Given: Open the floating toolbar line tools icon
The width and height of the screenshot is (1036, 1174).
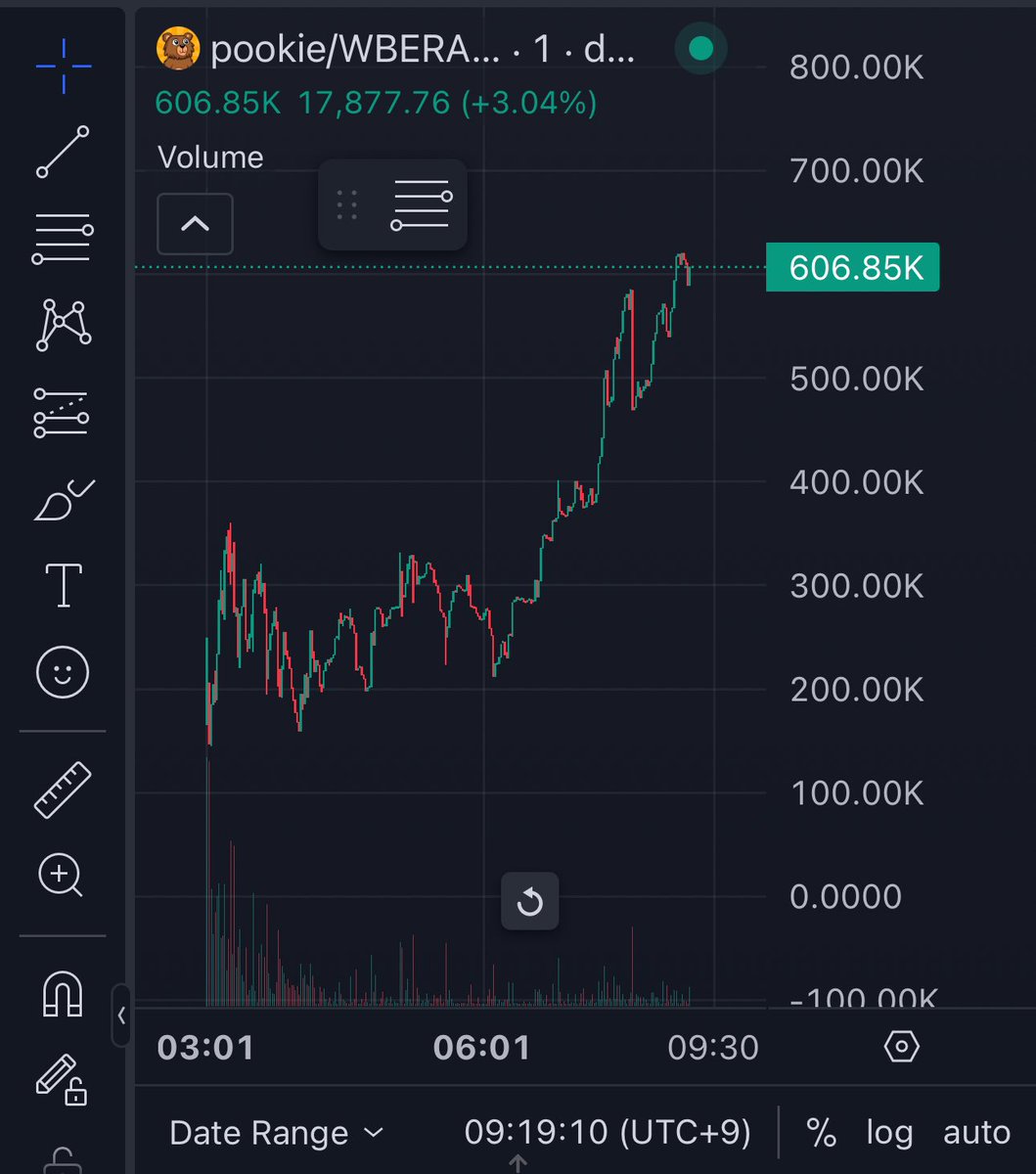Looking at the screenshot, I should 422,204.
